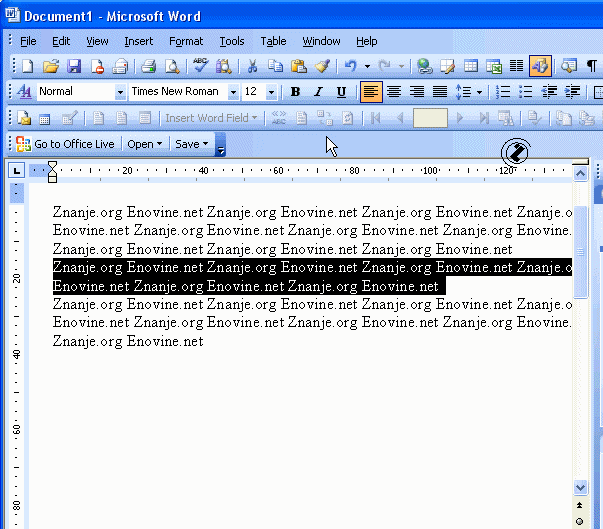Open the Undo history dropdown arrow
This screenshot has width=603, height=529.
(367, 67)
